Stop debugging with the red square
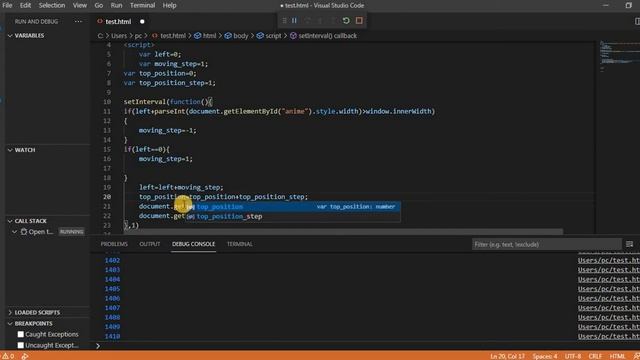The width and height of the screenshot is (640, 360). [x=359, y=20]
